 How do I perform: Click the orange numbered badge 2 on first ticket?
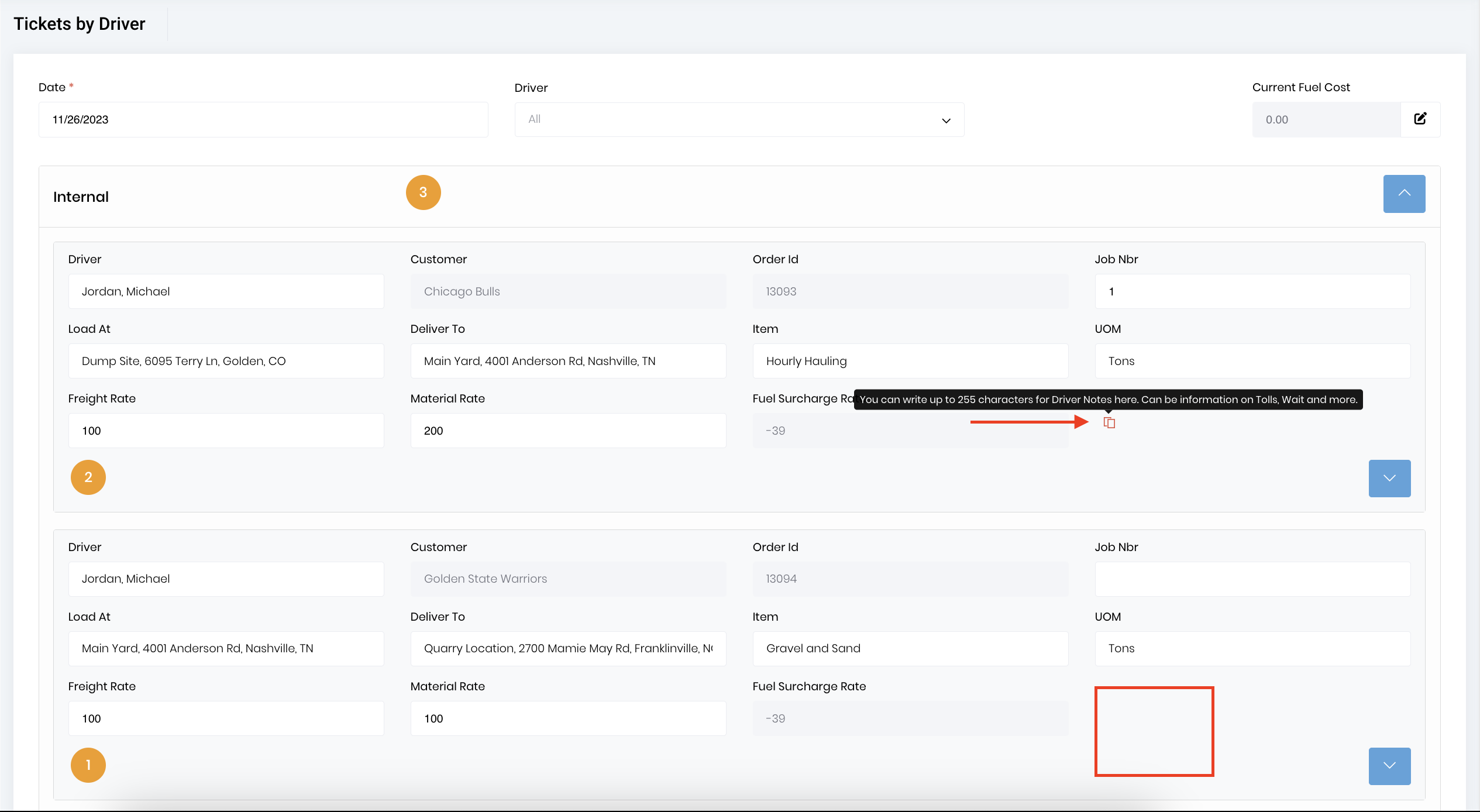pos(88,477)
